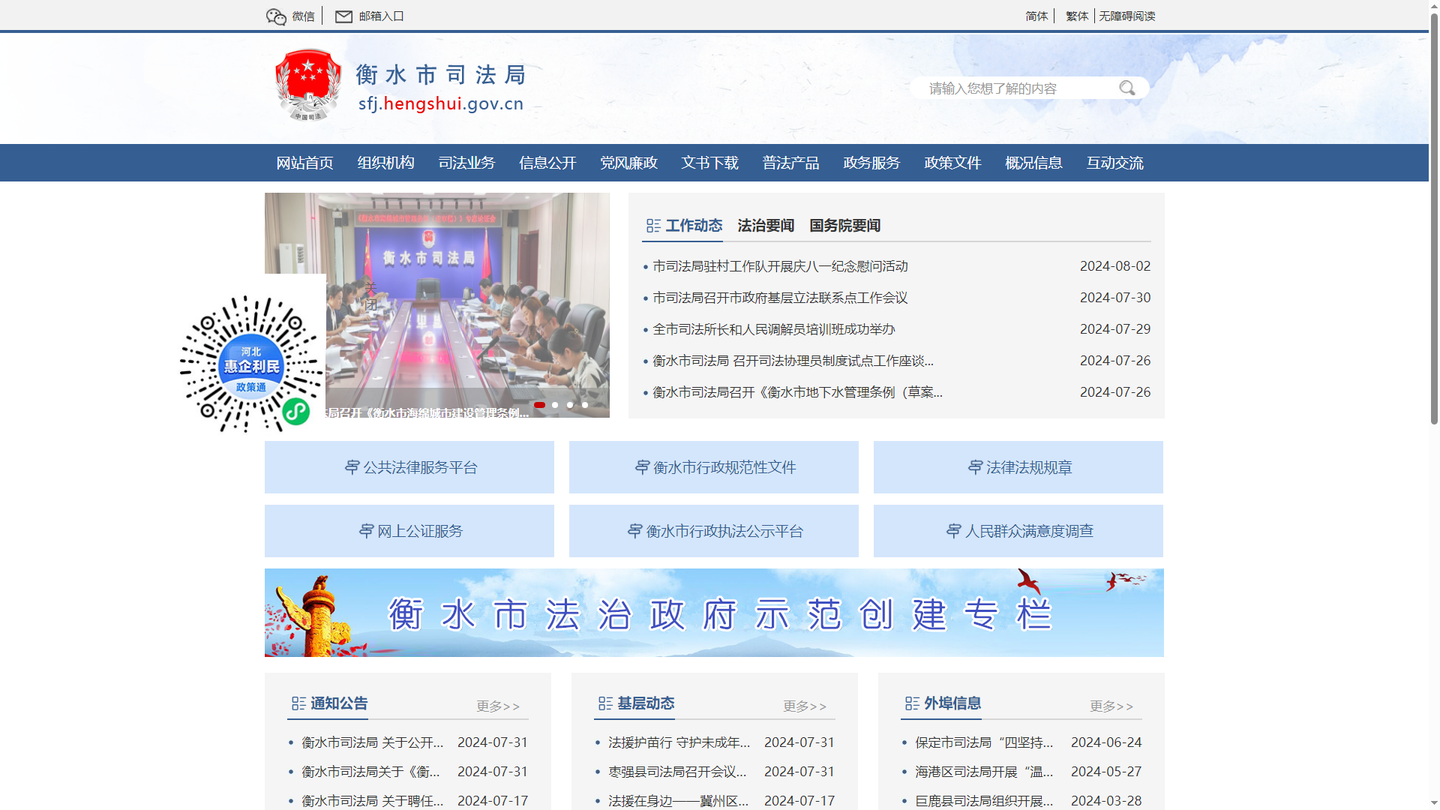
Task: Open the 文书下载 nav item
Action: coord(710,163)
